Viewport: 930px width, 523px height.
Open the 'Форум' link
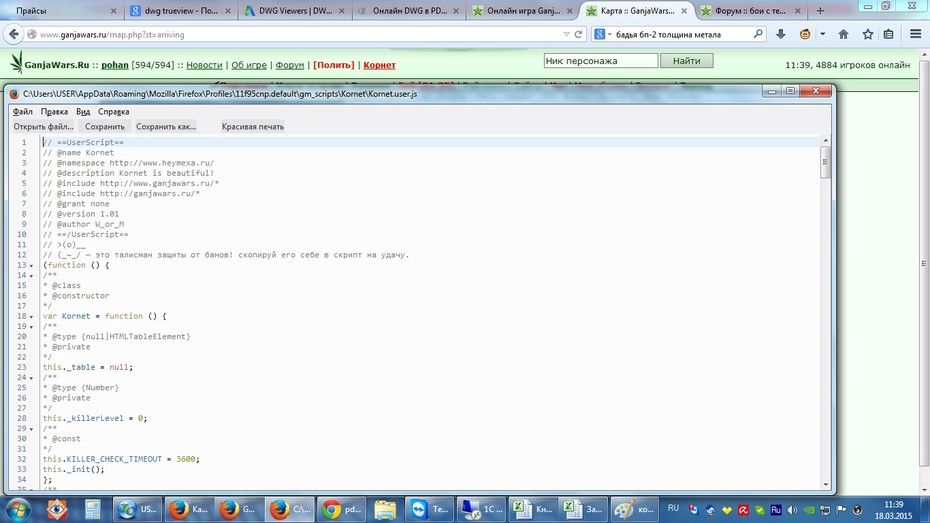(x=289, y=65)
